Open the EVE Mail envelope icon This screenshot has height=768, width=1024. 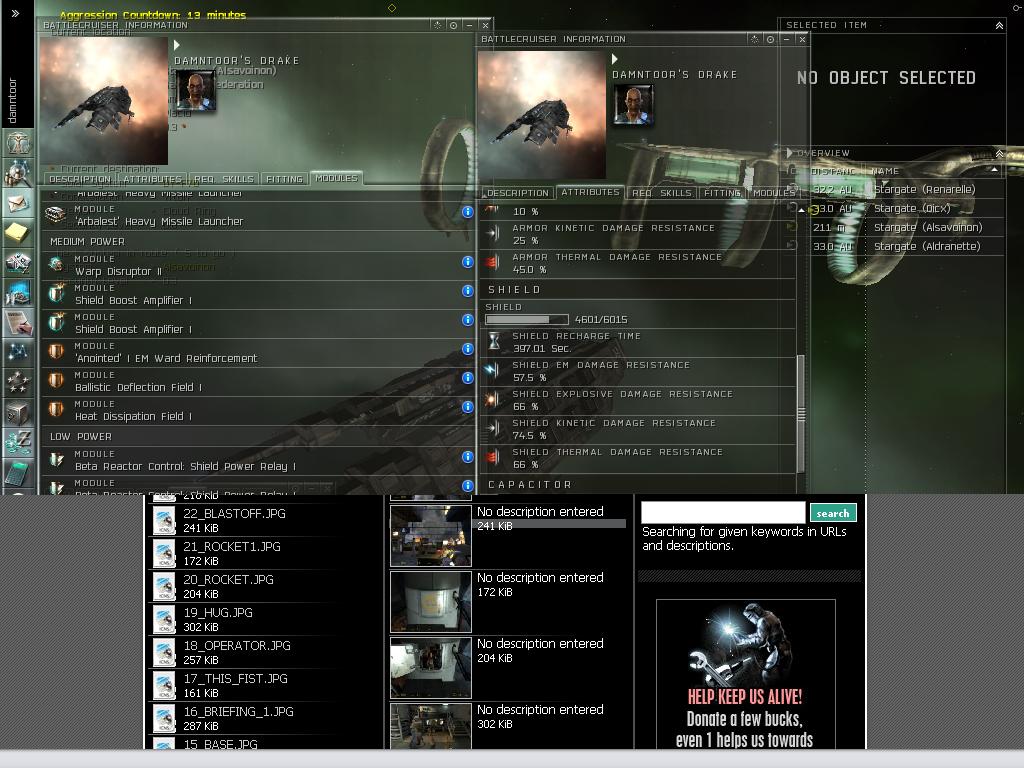click(x=18, y=203)
